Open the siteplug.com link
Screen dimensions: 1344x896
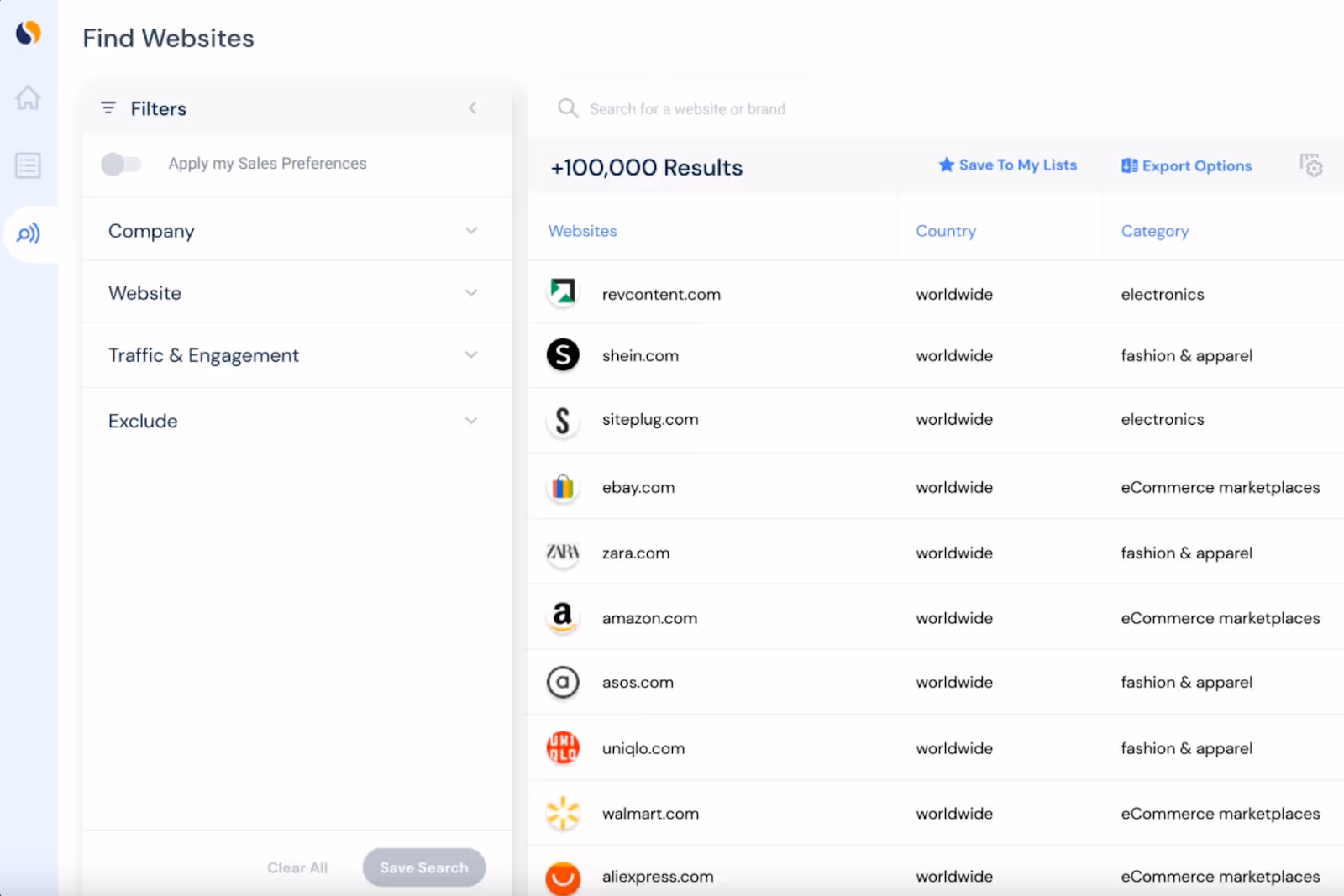point(650,419)
